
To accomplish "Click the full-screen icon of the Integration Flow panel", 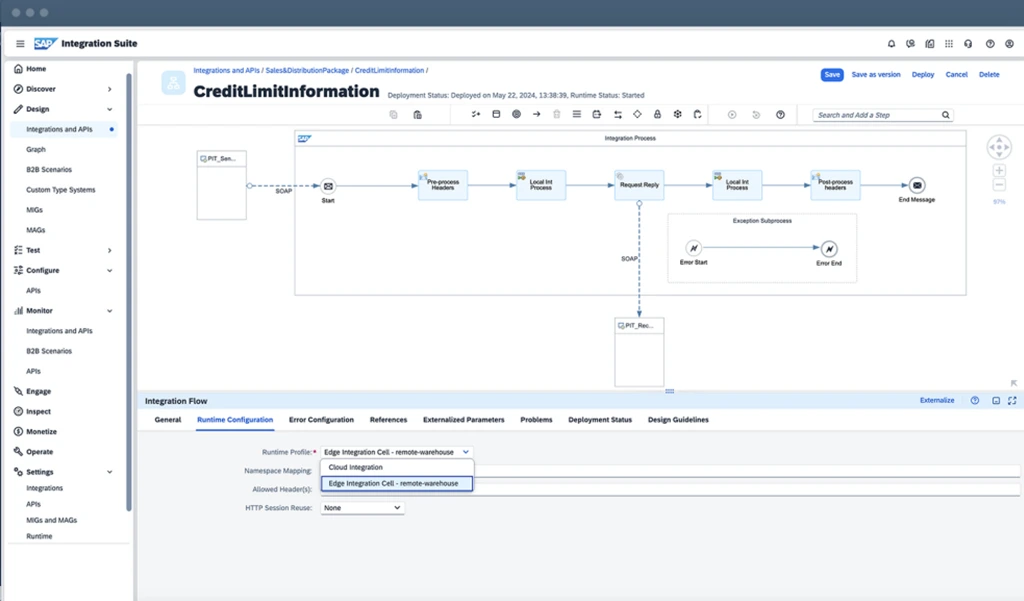I will (1012, 400).
